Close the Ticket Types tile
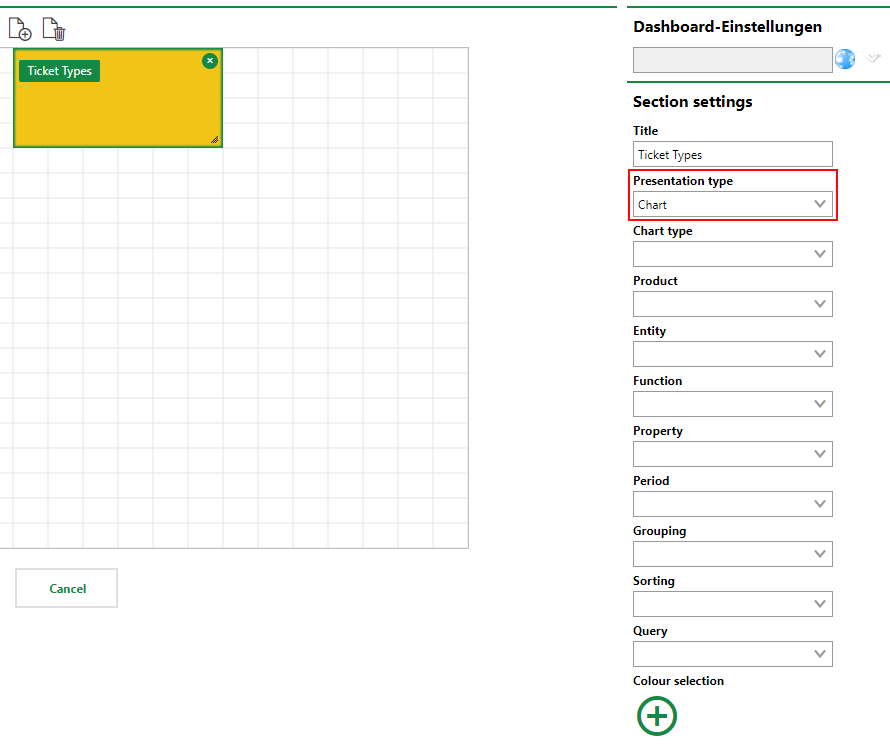The width and height of the screenshot is (890, 748). click(209, 61)
